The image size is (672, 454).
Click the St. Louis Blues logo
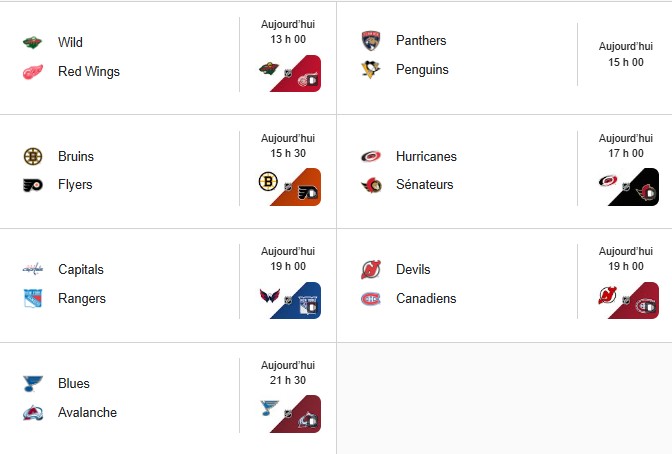coord(33,383)
